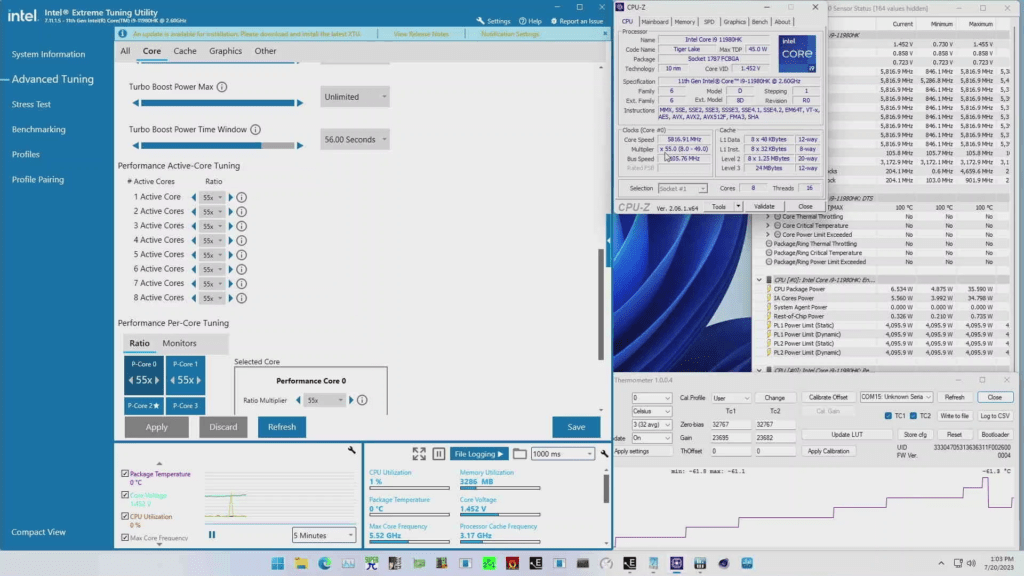Click Discard button in XTU
This screenshot has width=1024, height=576.
tap(223, 427)
